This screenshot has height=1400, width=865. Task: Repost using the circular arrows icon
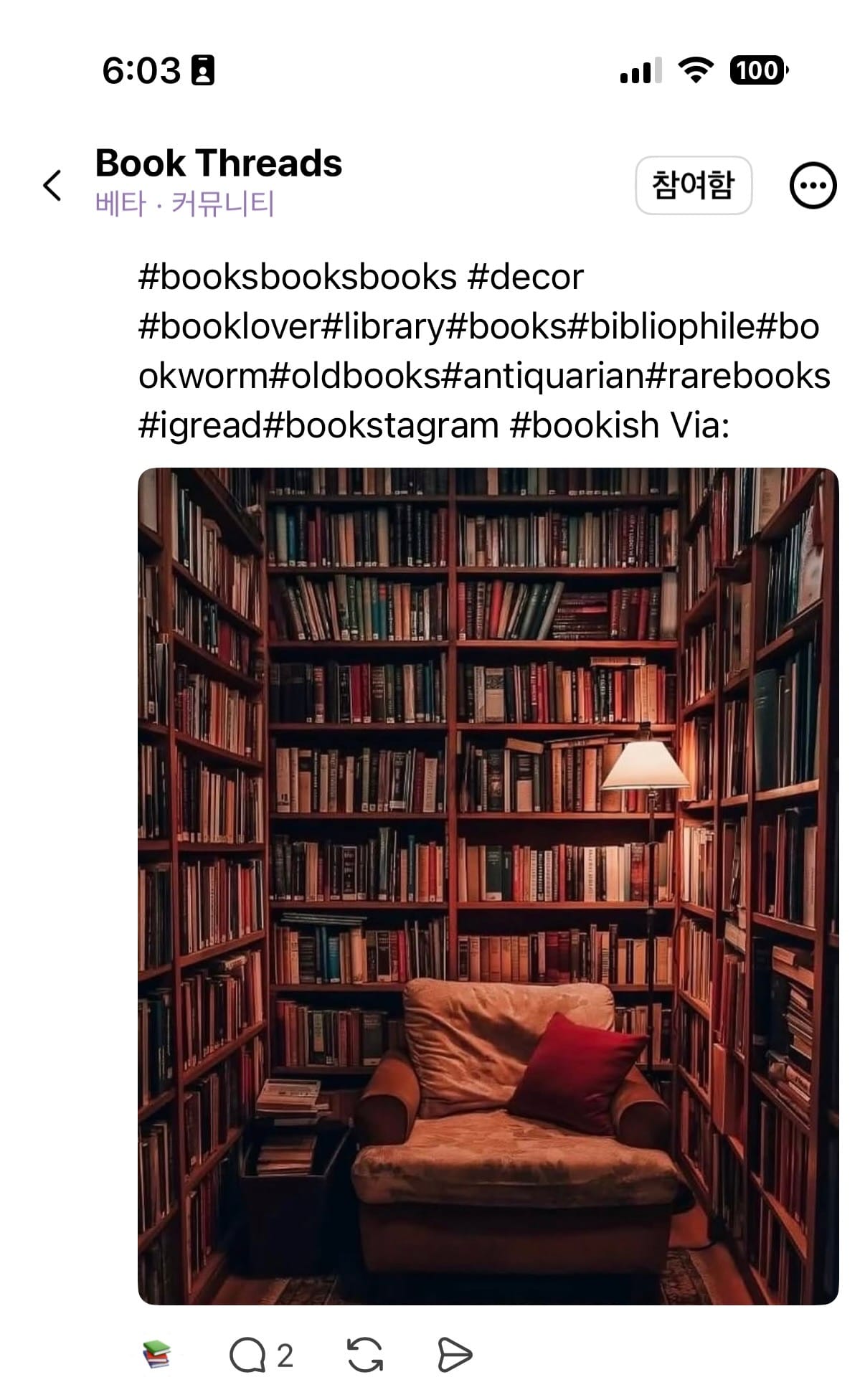tap(365, 1356)
